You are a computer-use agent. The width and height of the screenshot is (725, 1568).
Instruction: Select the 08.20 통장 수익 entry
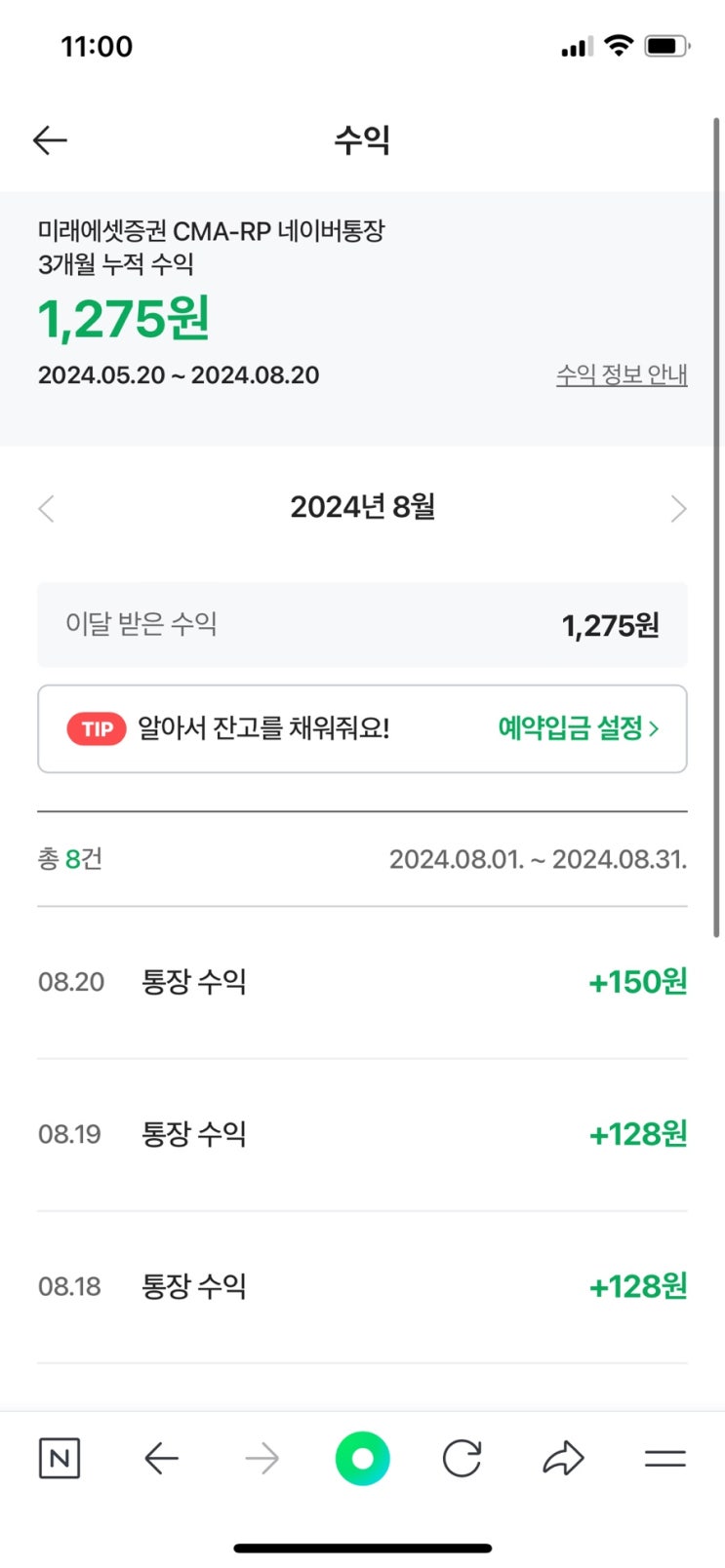tap(362, 982)
